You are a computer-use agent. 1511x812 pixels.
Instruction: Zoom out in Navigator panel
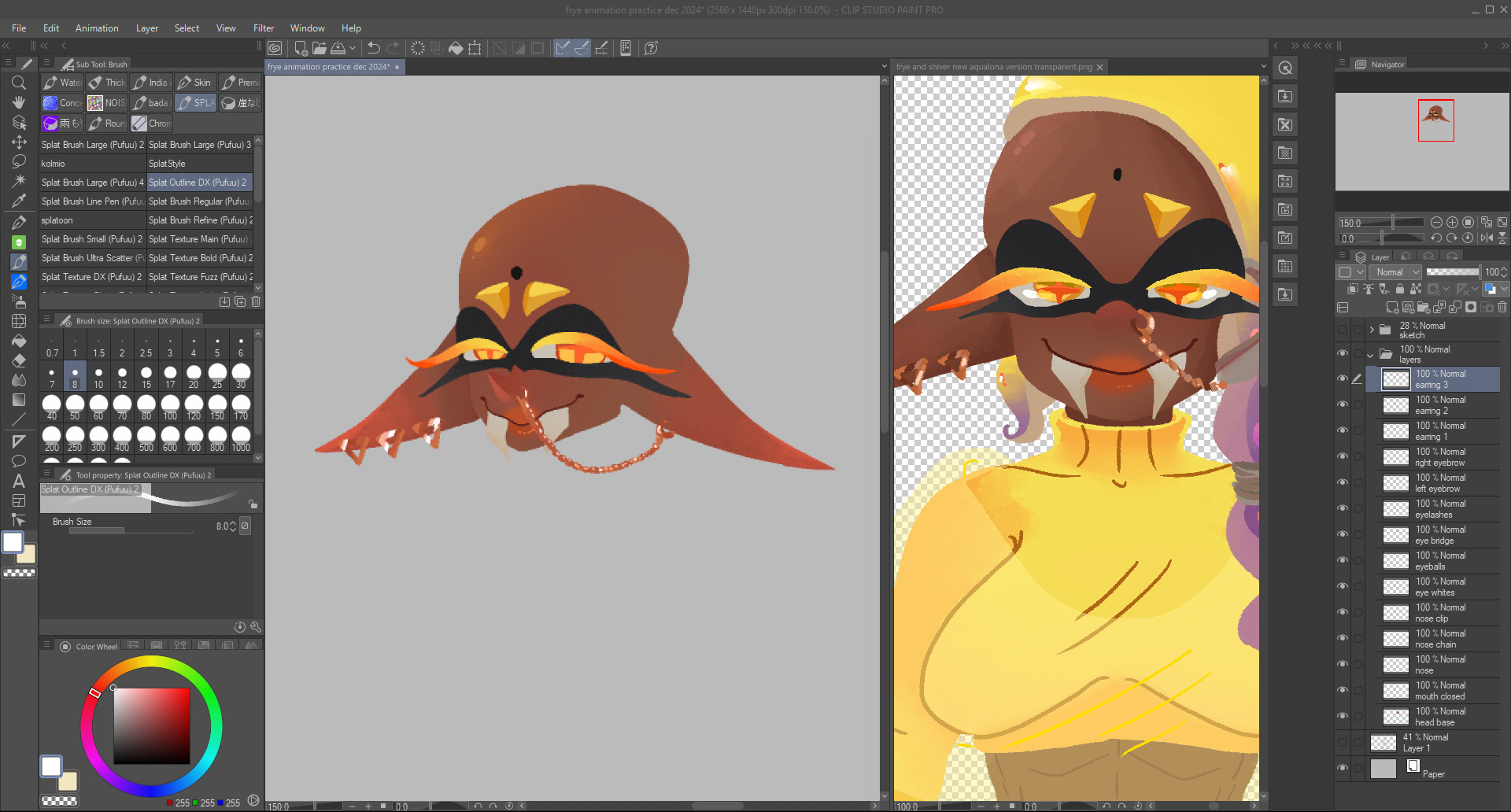pos(1436,223)
